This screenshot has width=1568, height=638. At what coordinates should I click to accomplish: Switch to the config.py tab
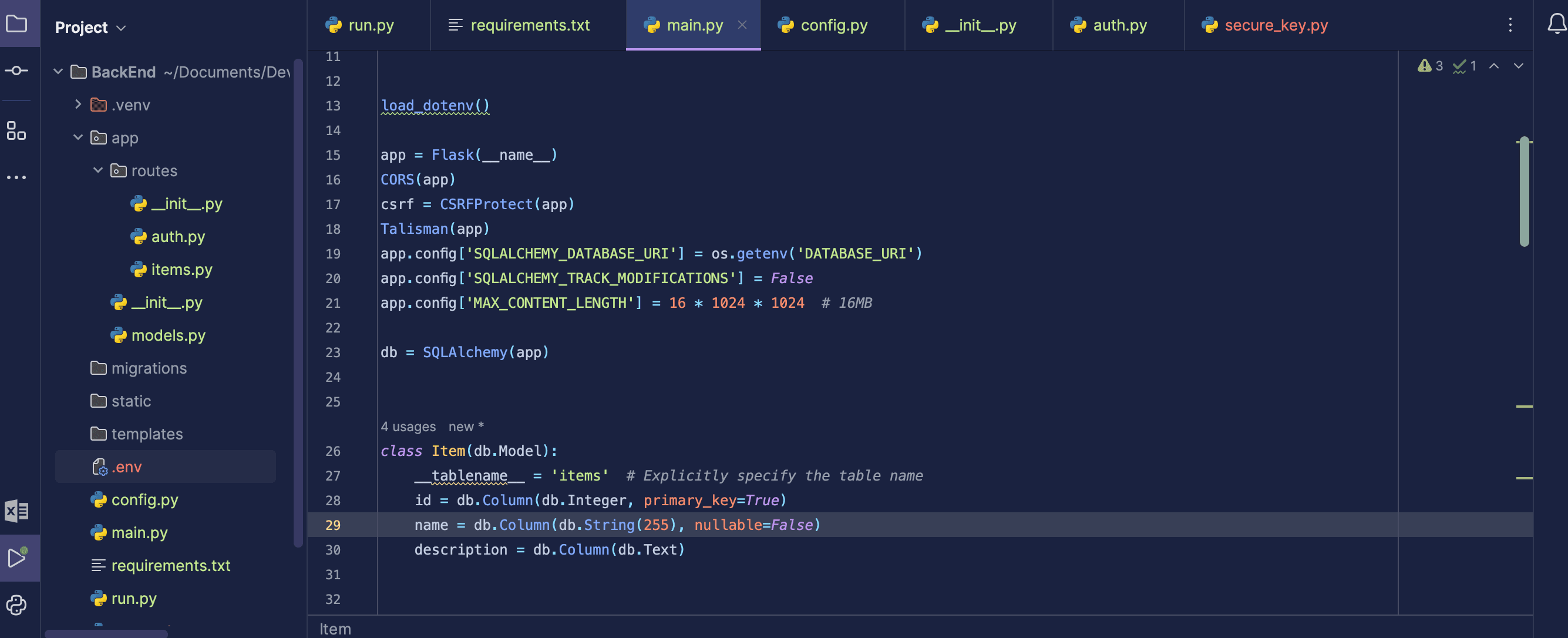pyautogui.click(x=832, y=25)
